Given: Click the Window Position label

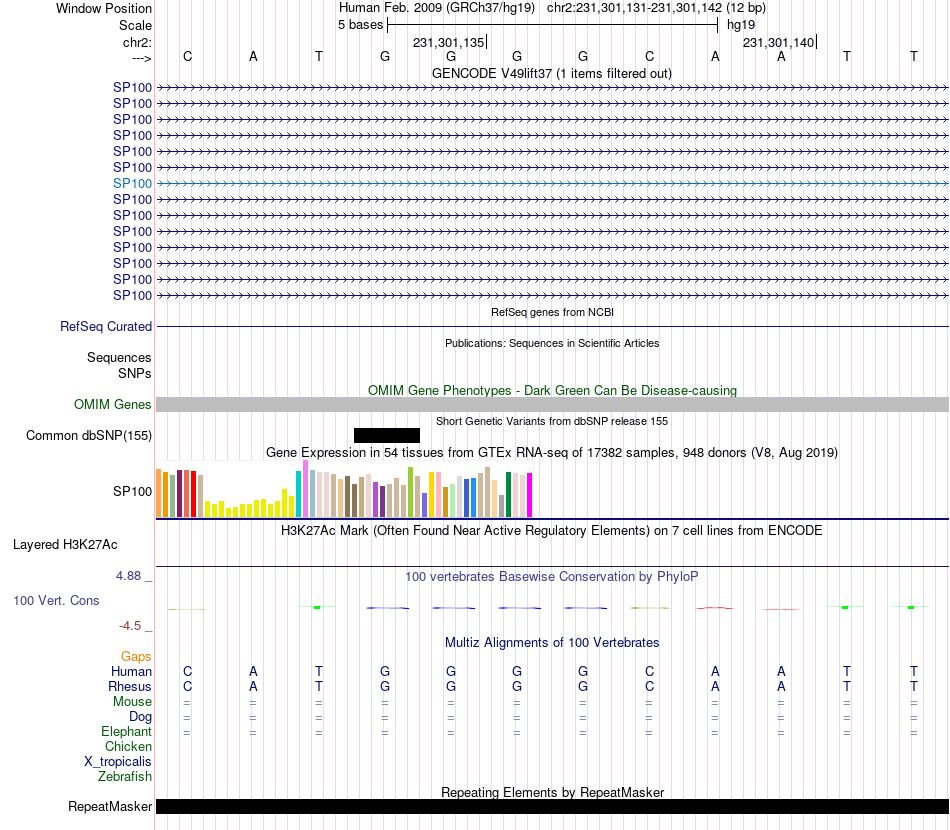Looking at the screenshot, I should coord(104,8).
